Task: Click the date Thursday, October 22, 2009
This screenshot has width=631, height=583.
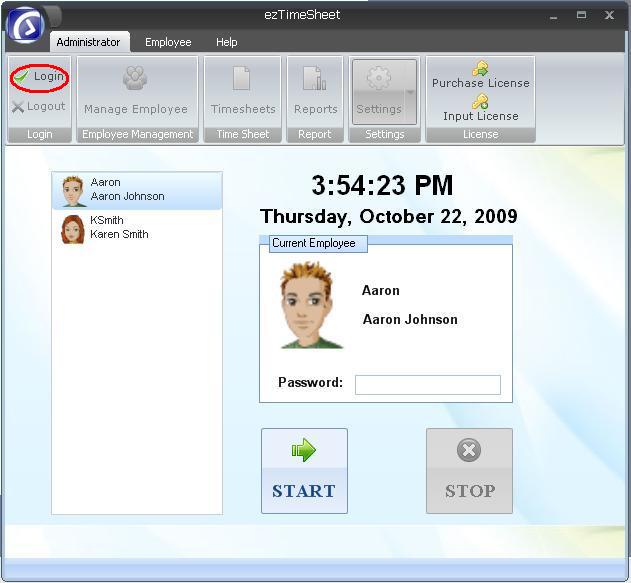Action: [389, 216]
